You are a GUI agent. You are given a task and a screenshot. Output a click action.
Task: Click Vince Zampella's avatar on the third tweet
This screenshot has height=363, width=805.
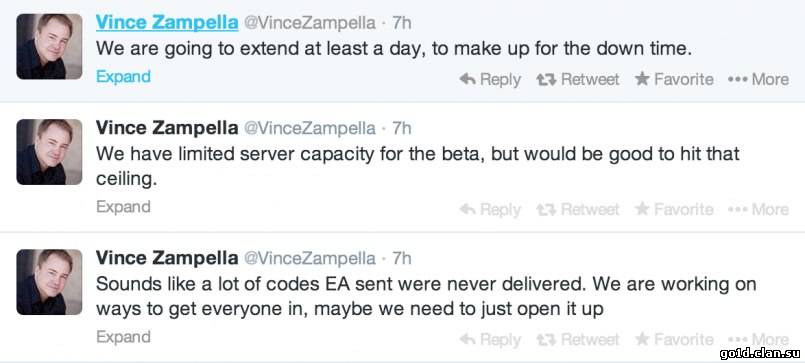pyautogui.click(x=49, y=282)
